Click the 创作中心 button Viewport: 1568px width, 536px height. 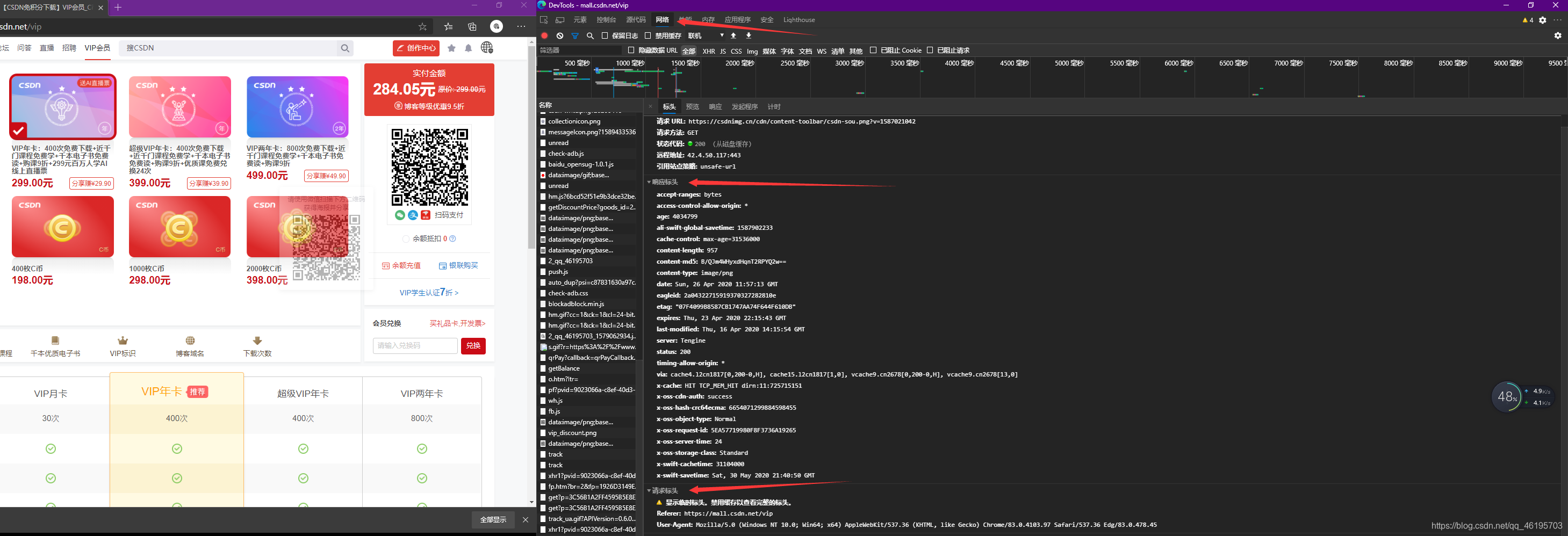416,48
